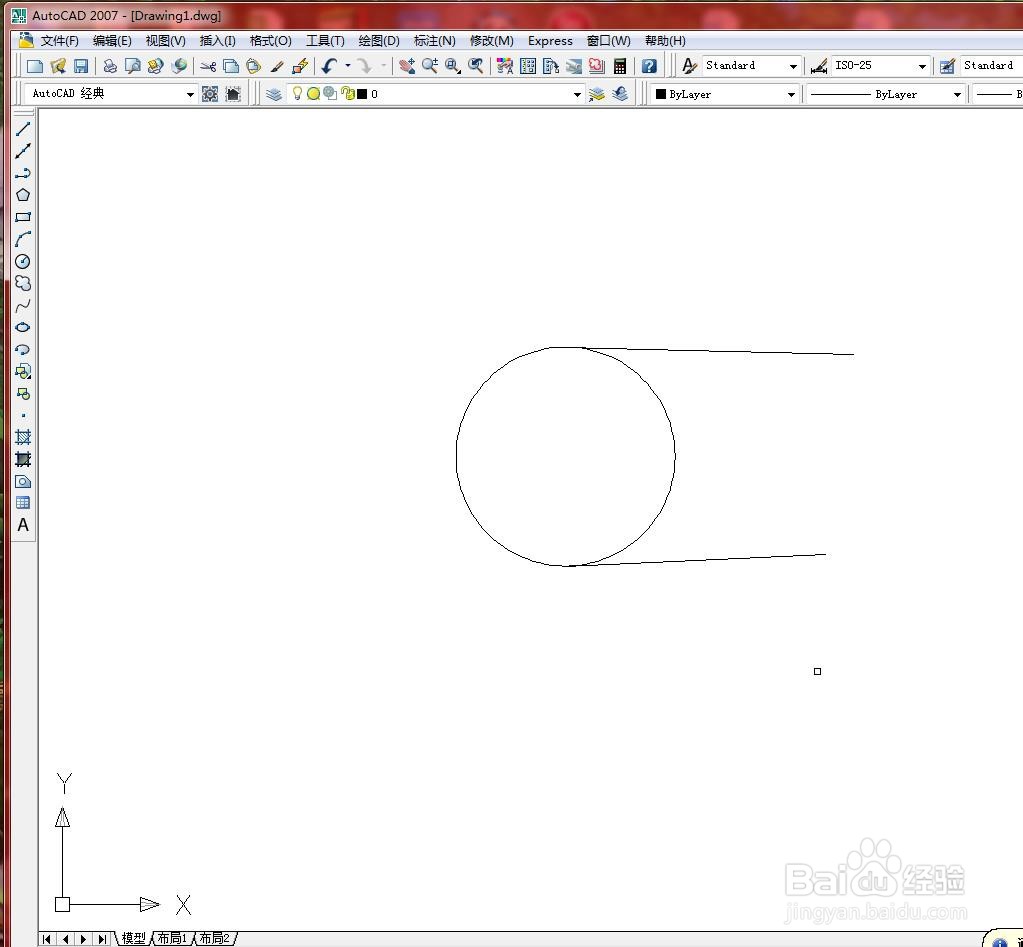Select the Construction Line tool
This screenshot has height=947, width=1023.
[x=23, y=151]
